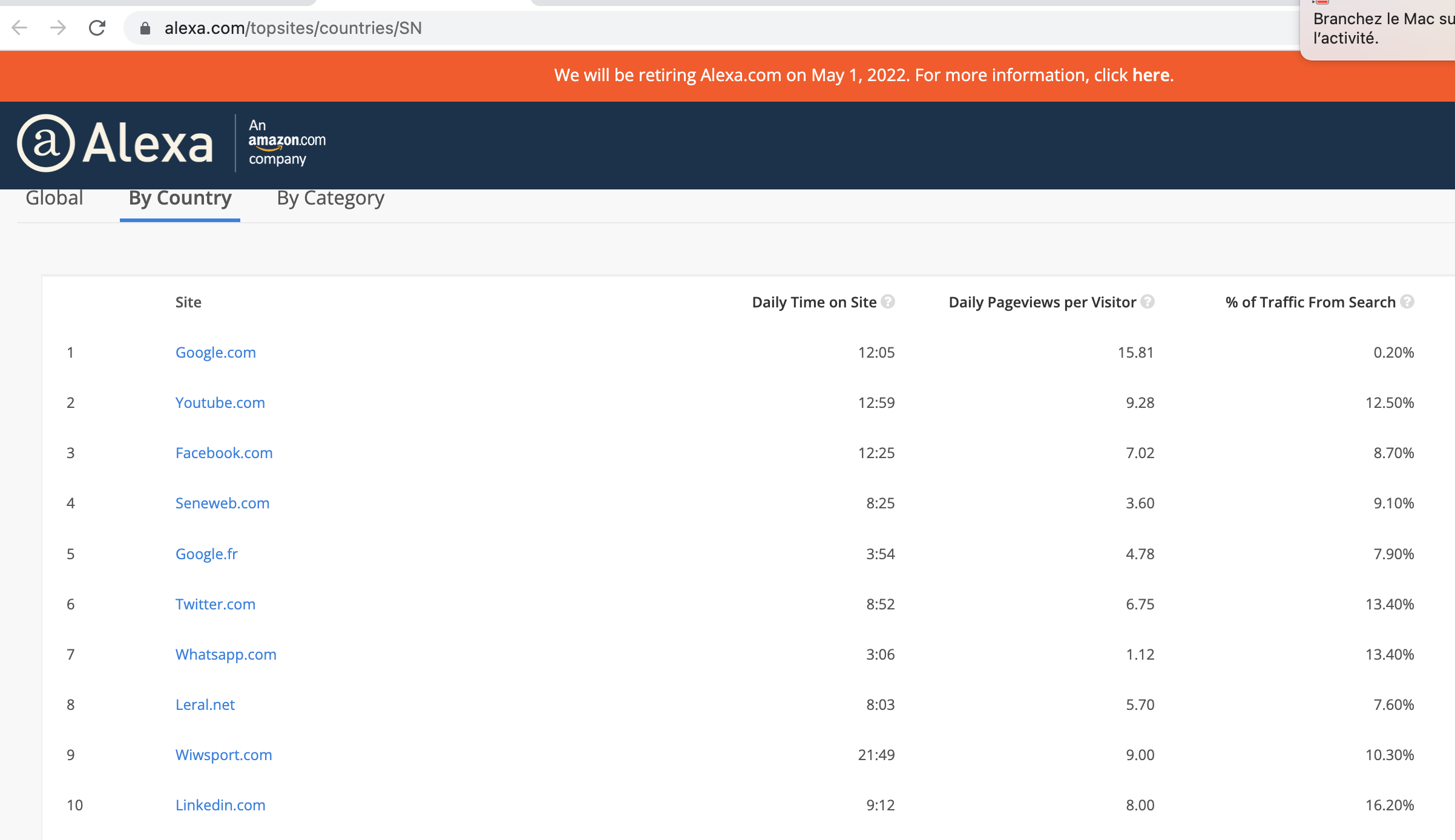The height and width of the screenshot is (840, 1455).
Task: Open the Whatsapp.com site link
Action: [226, 654]
